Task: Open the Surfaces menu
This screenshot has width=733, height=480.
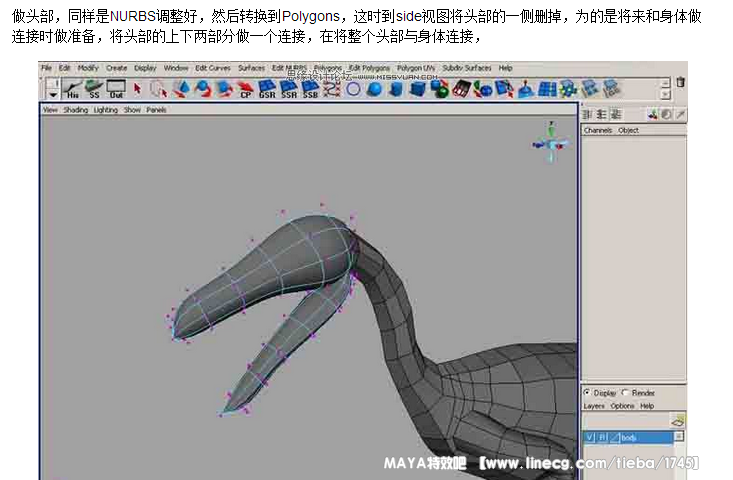Action: (252, 68)
